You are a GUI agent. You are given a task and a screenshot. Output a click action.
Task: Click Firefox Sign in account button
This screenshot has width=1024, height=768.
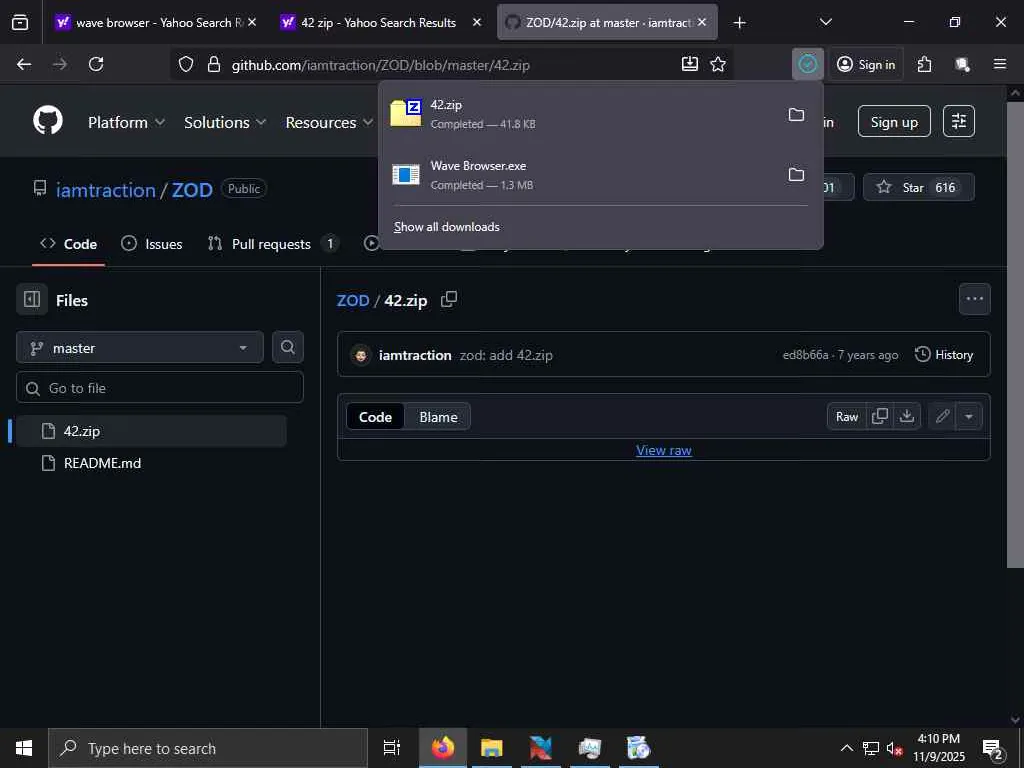(x=866, y=64)
